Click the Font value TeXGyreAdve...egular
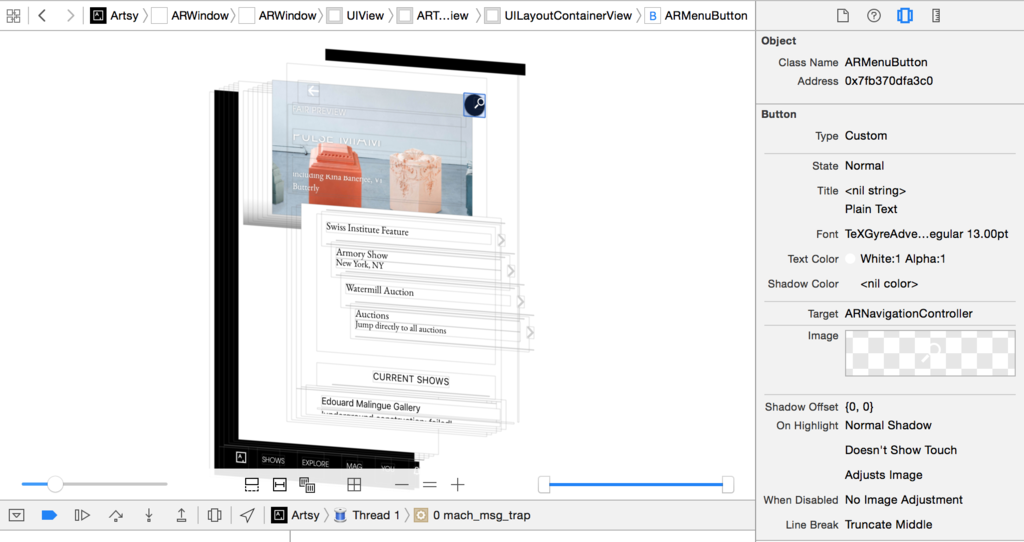1024x542 pixels. click(926, 234)
